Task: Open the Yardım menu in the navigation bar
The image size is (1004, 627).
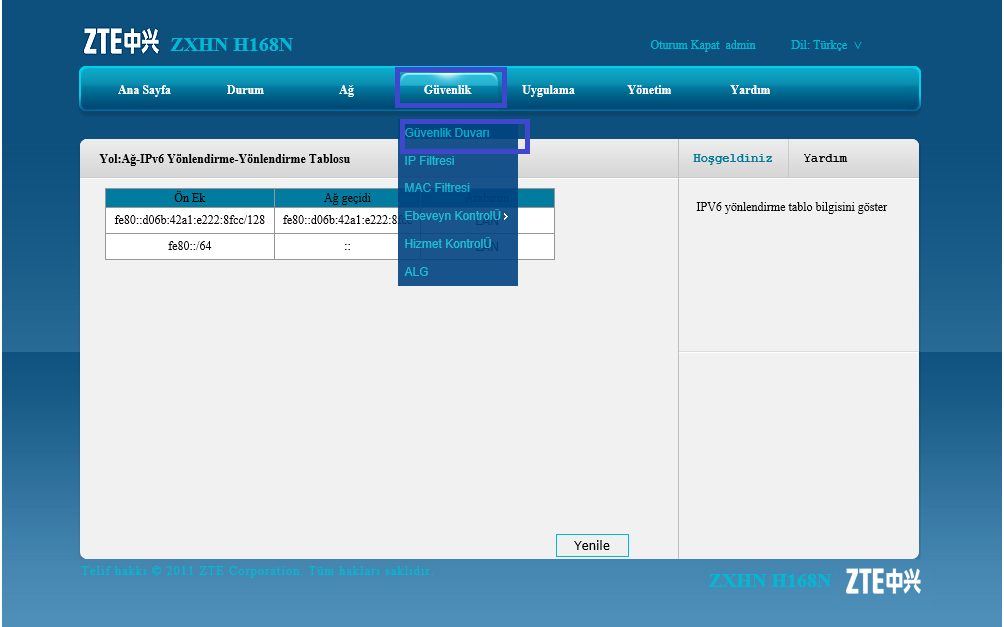Action: (750, 90)
